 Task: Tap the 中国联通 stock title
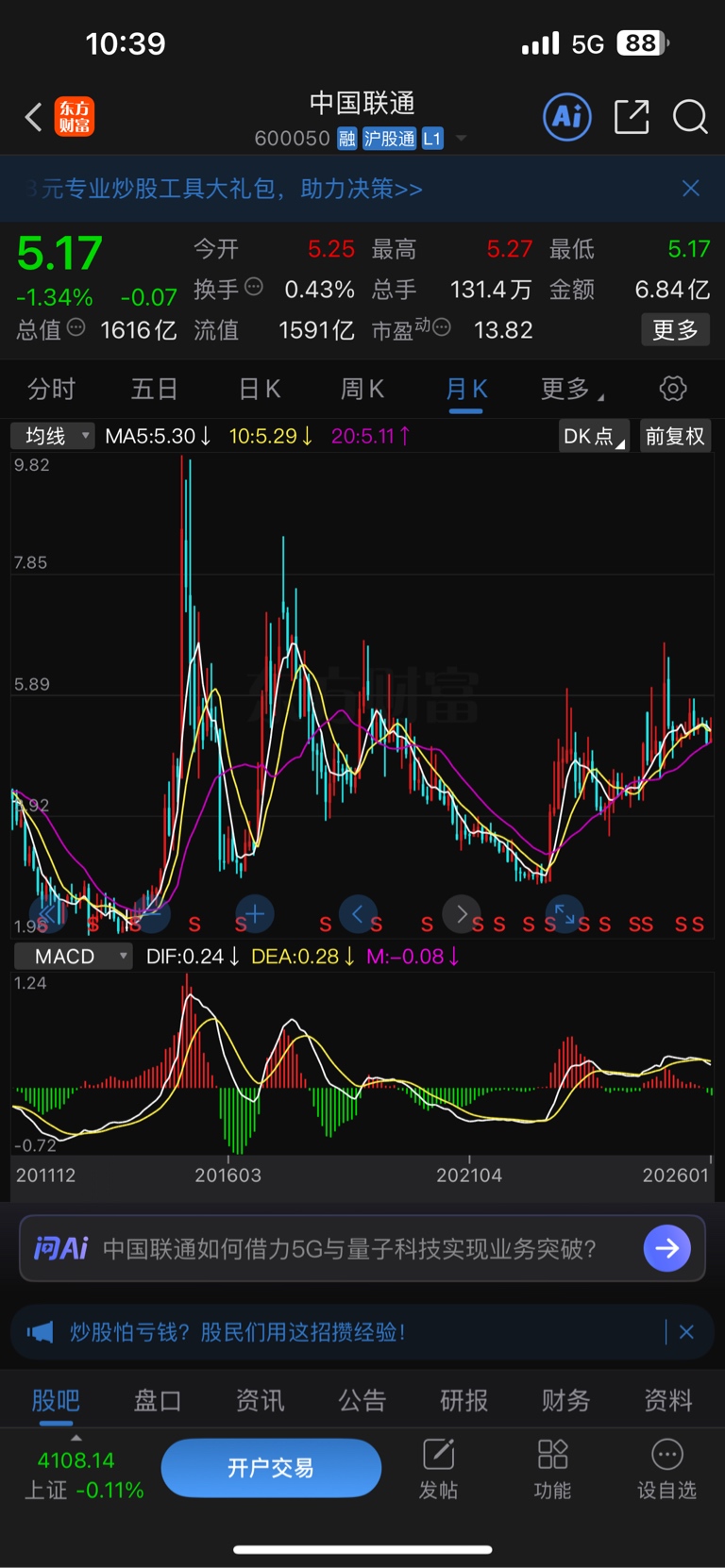[x=362, y=103]
